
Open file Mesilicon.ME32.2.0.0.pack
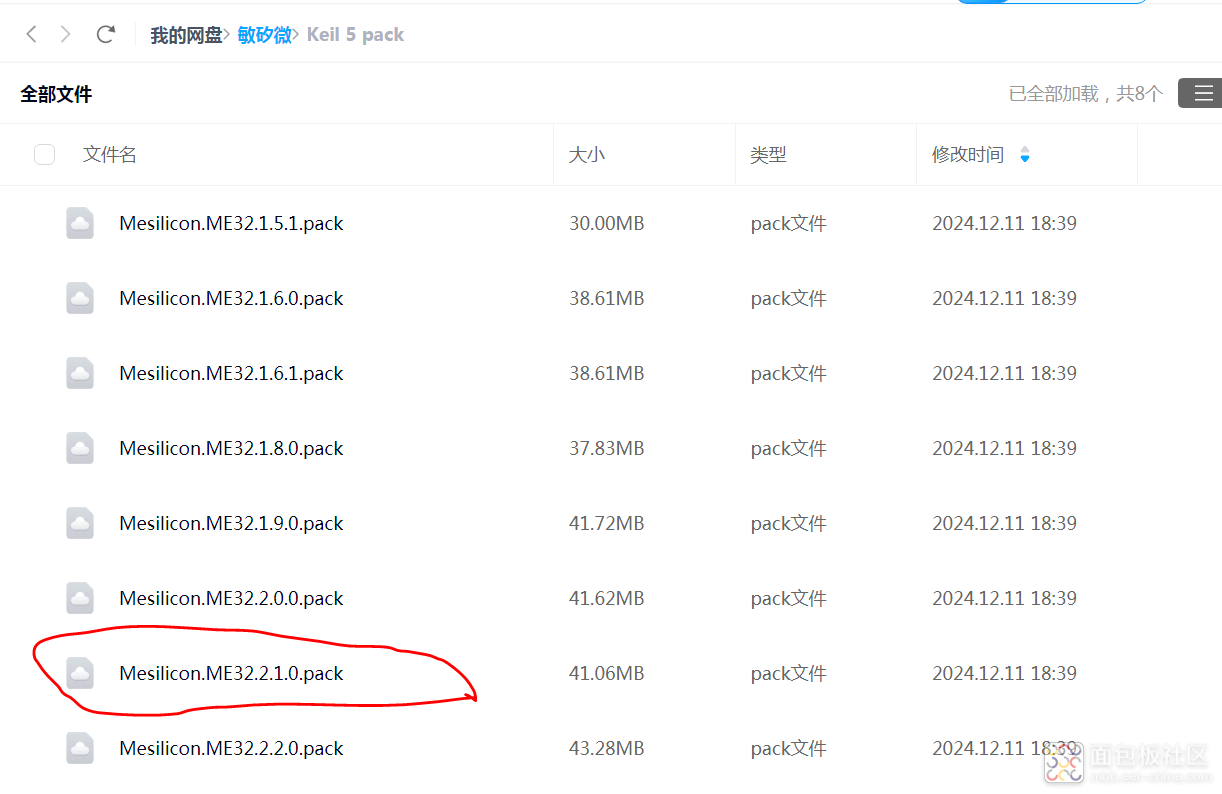click(x=231, y=598)
